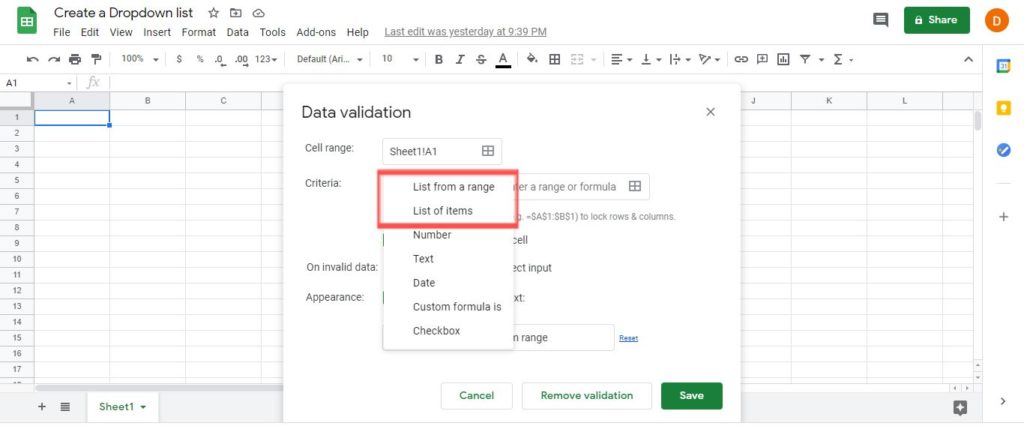This screenshot has width=1024, height=426.
Task: Open text rotation dropdown
Action: pyautogui.click(x=709, y=59)
